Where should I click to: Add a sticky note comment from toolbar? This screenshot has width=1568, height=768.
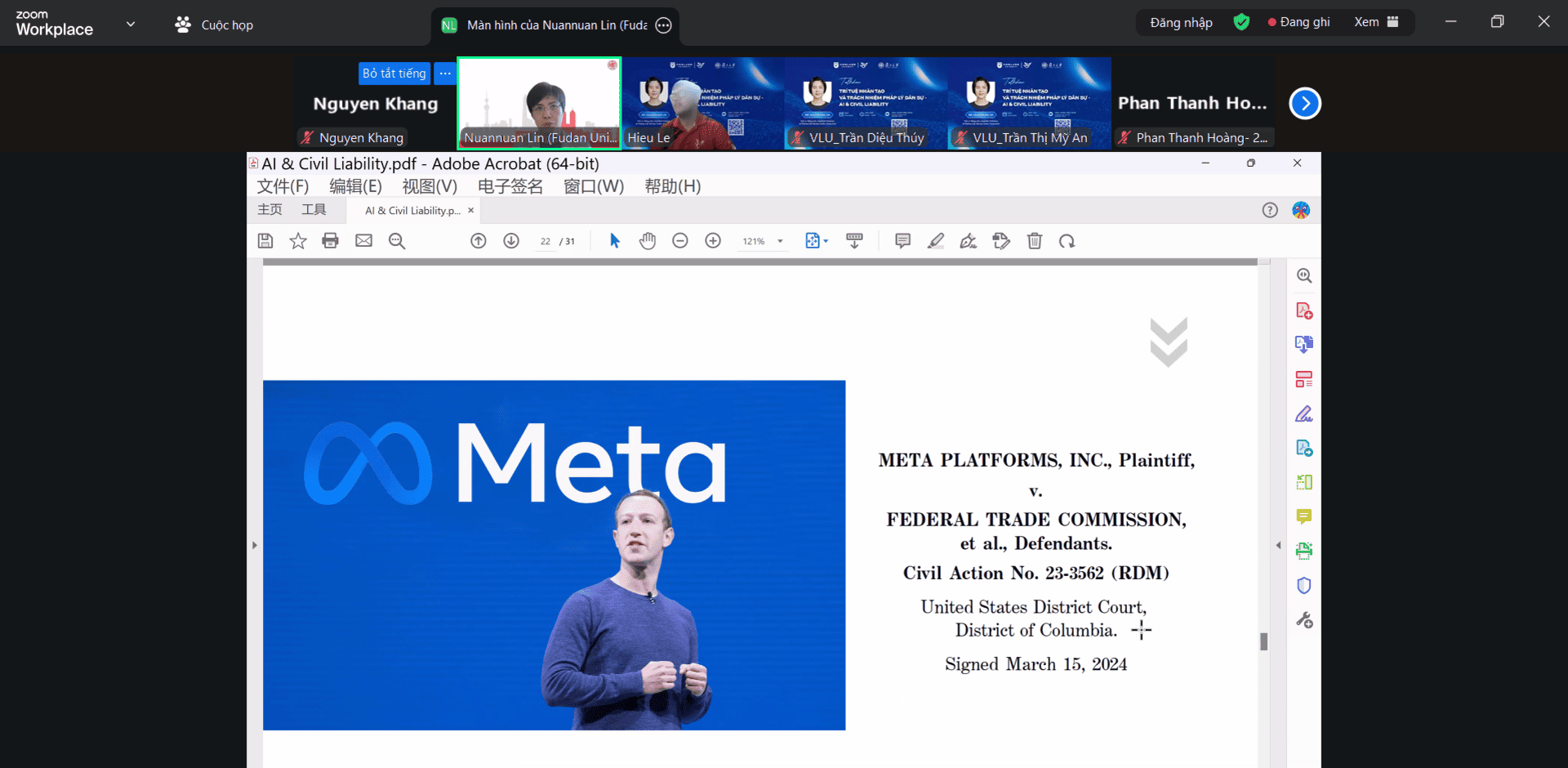click(902, 241)
